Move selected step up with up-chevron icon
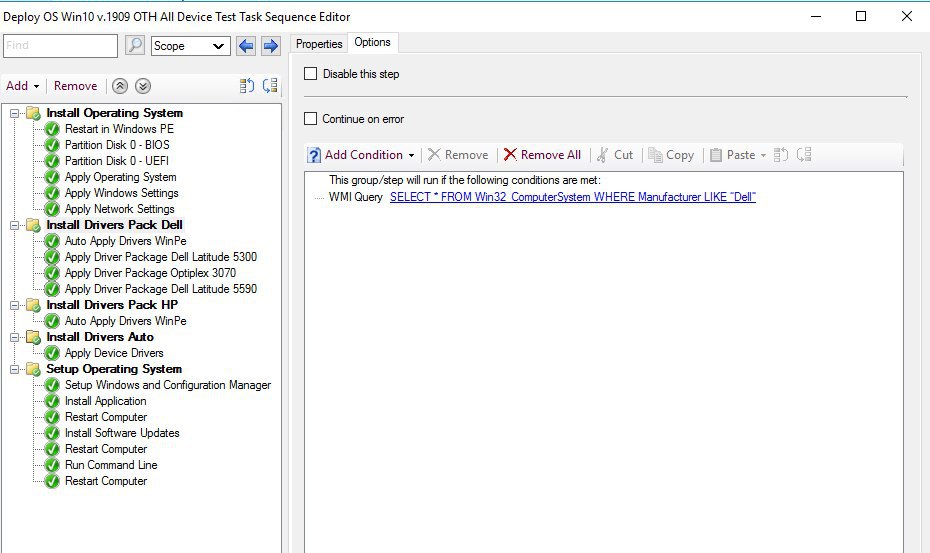 click(x=120, y=86)
